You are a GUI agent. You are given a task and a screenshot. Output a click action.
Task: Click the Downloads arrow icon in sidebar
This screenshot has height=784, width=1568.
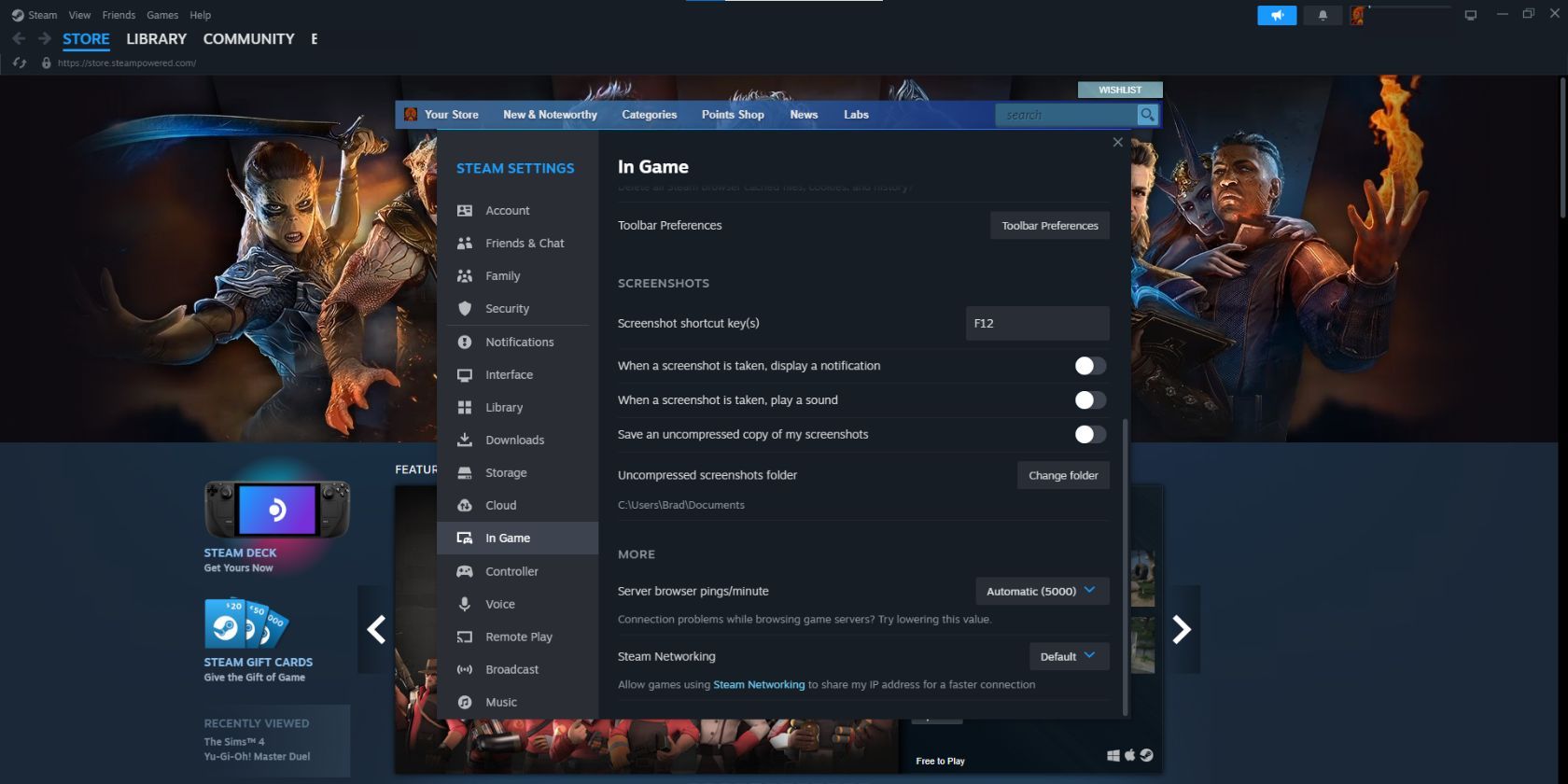464,440
